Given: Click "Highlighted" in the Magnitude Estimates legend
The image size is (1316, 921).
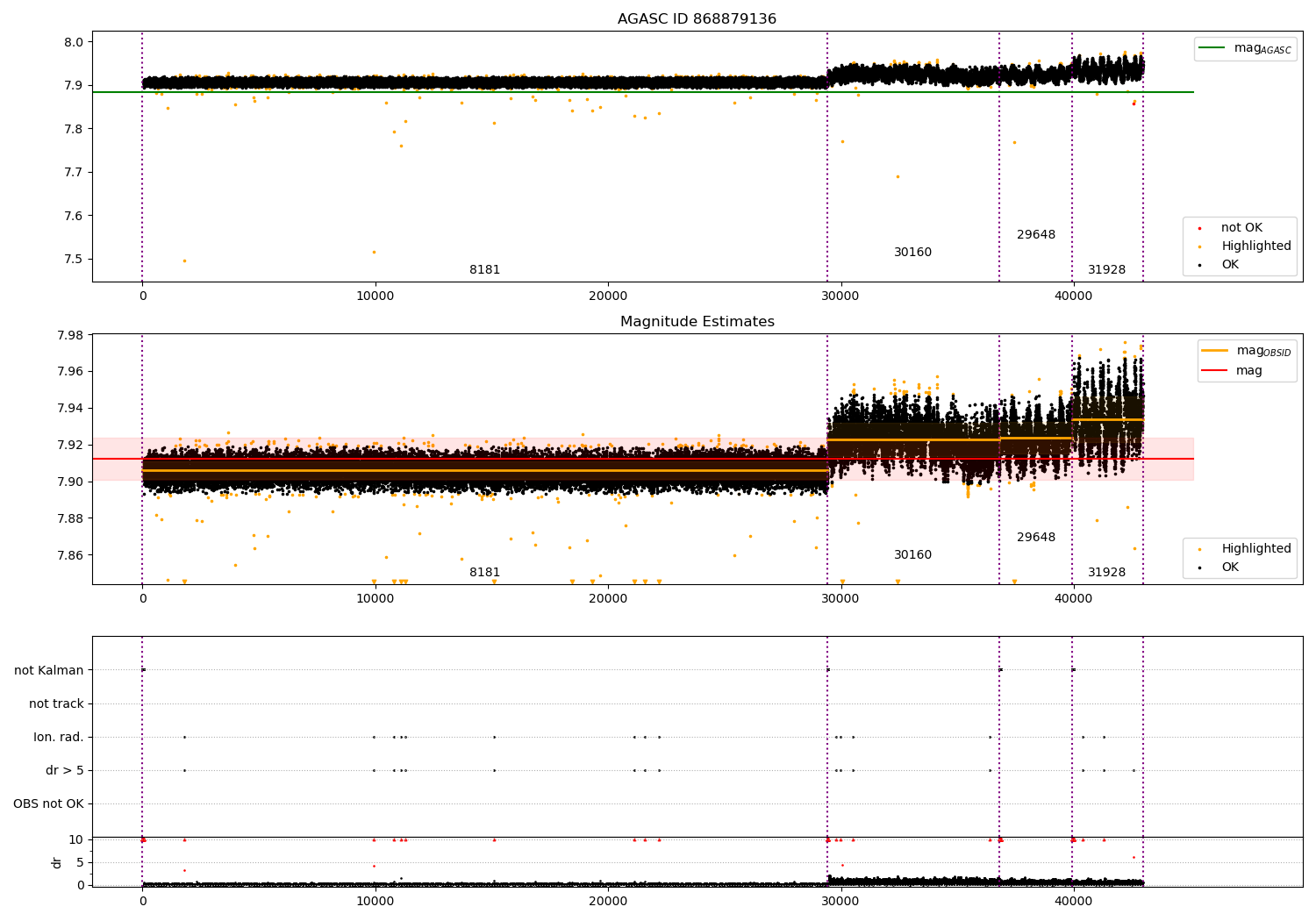Looking at the screenshot, I should (x=1246, y=549).
